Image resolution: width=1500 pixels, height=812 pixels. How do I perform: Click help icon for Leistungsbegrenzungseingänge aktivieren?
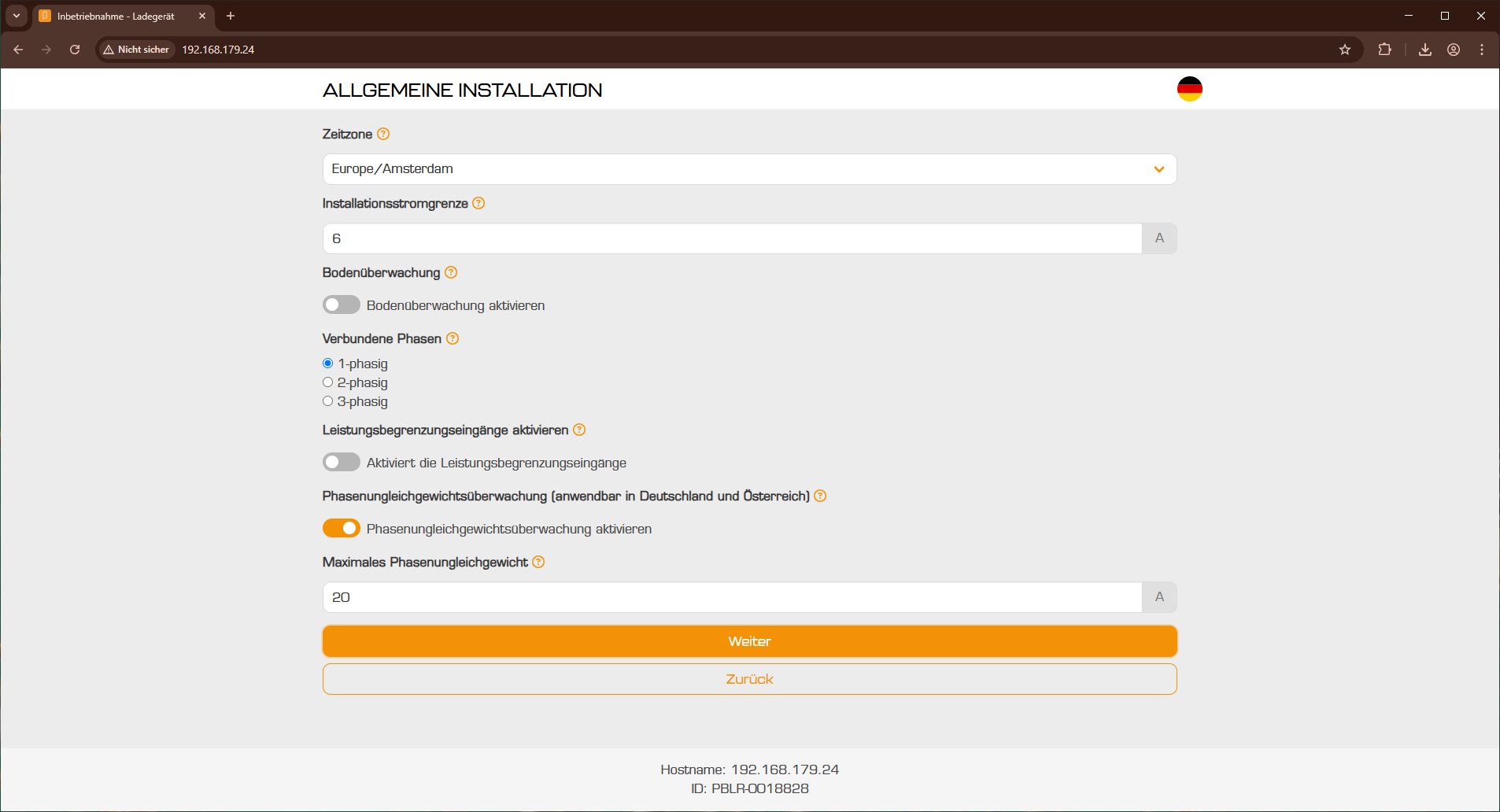(x=579, y=430)
